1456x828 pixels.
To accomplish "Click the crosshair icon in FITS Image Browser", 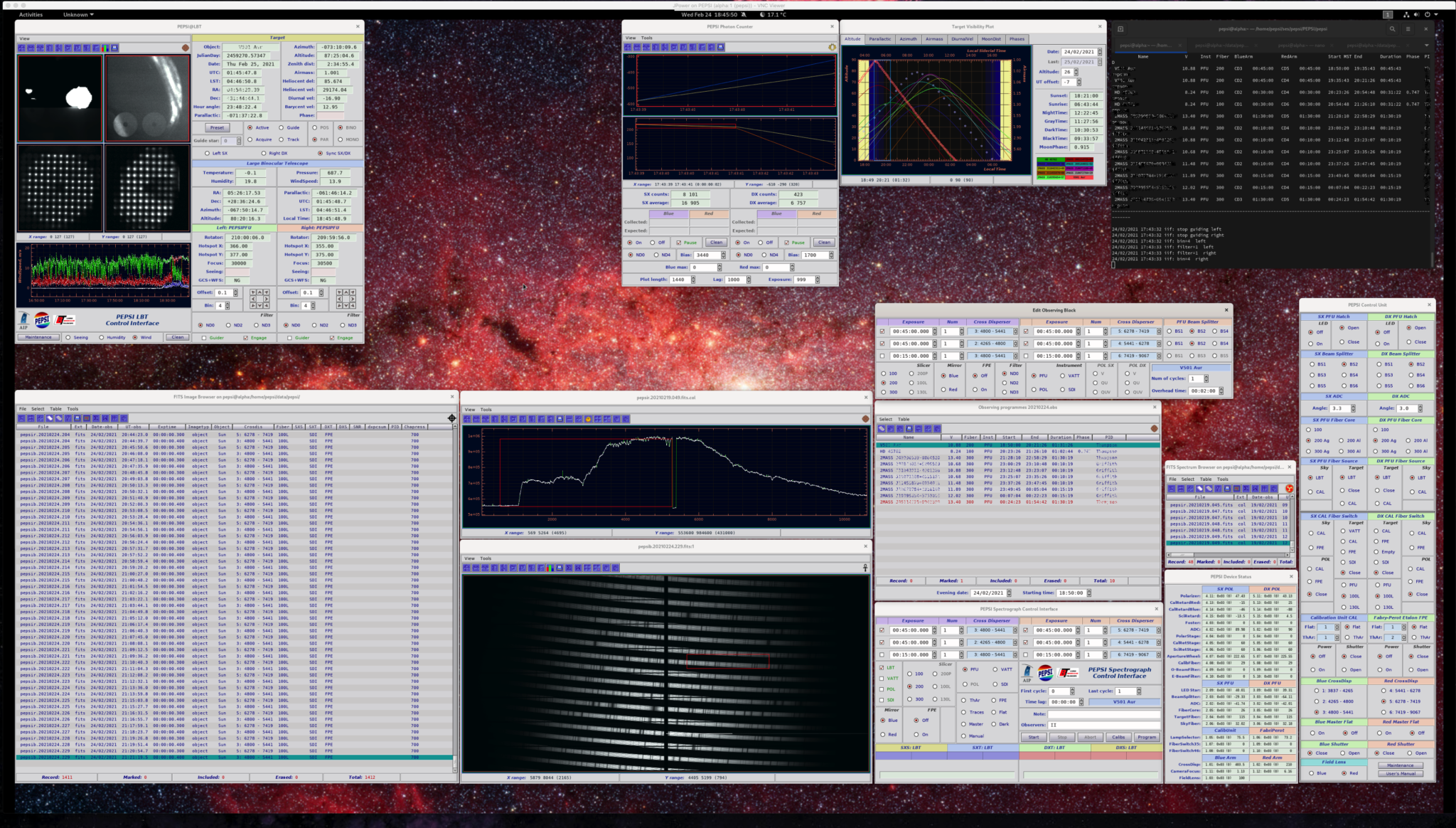I will (x=451, y=418).
